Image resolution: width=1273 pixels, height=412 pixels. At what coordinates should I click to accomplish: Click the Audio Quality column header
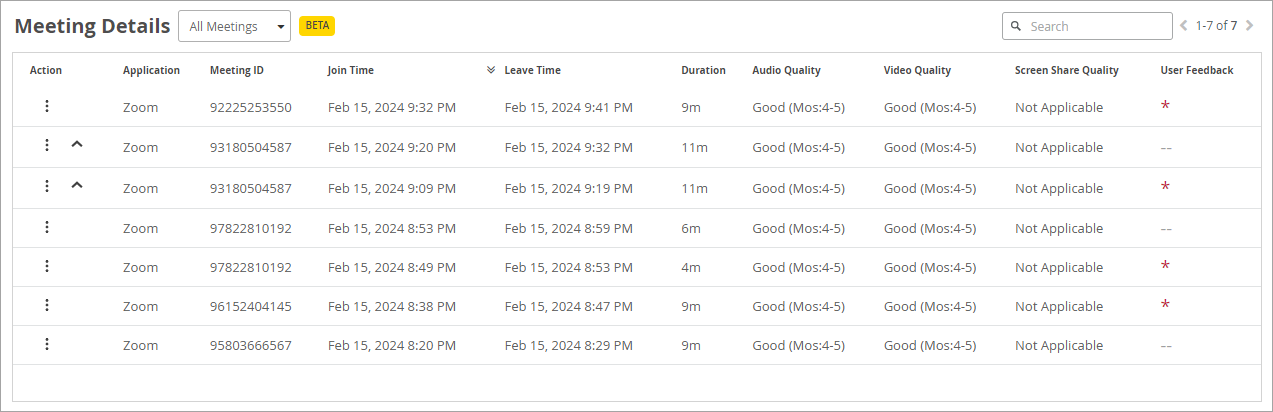point(786,71)
